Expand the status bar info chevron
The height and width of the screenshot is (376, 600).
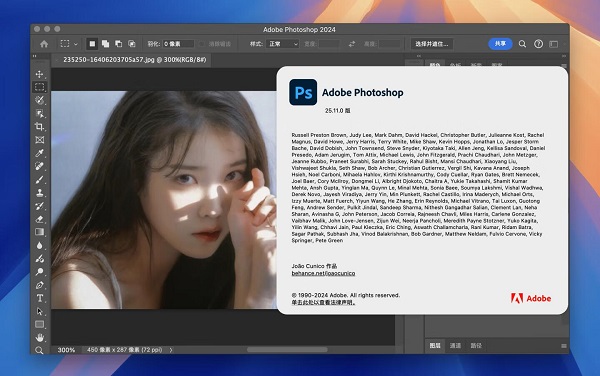(171, 350)
